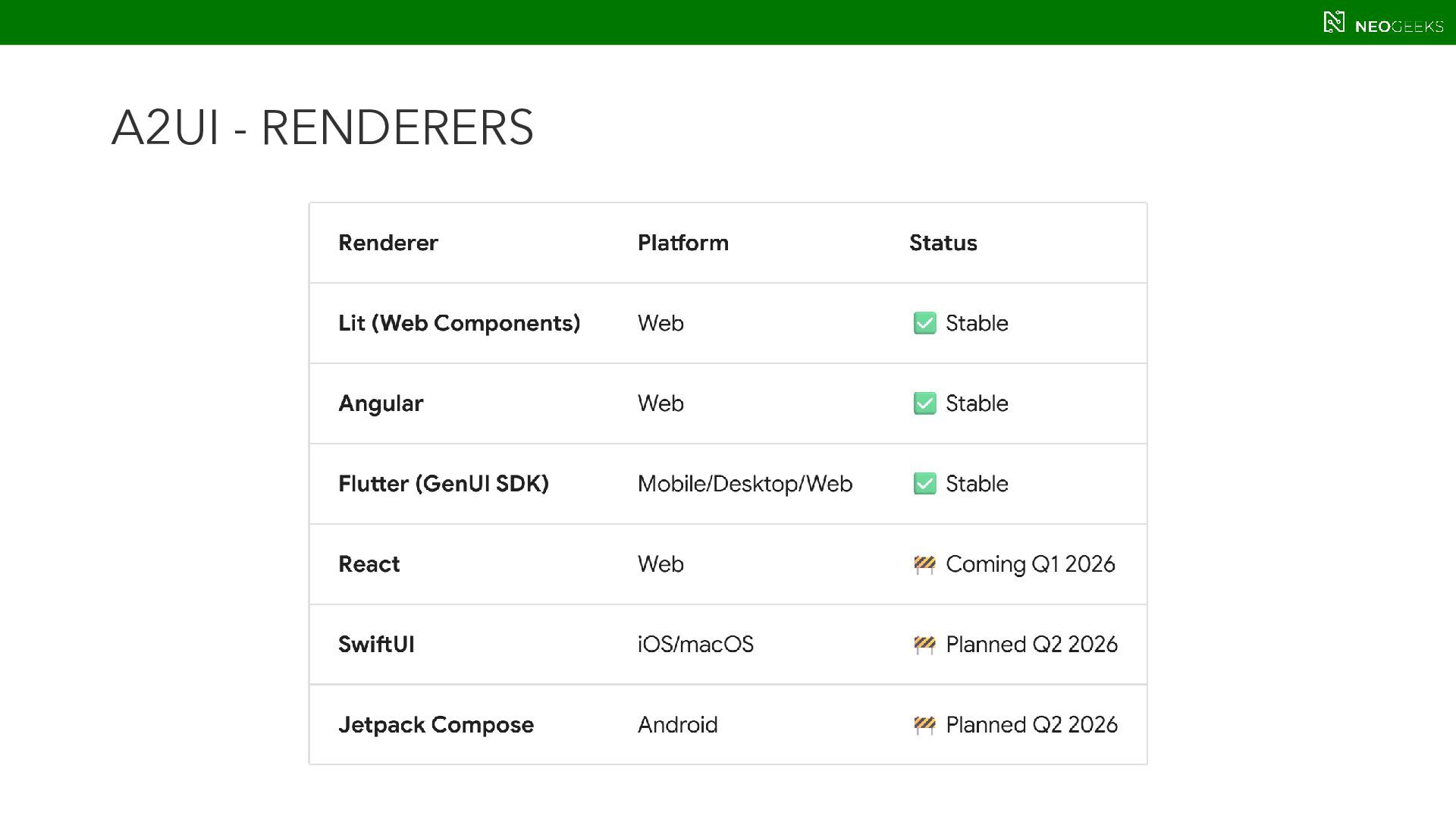Click the A2UI - RENDERERS slide title
Image resolution: width=1456 pixels, height=819 pixels.
tap(322, 127)
